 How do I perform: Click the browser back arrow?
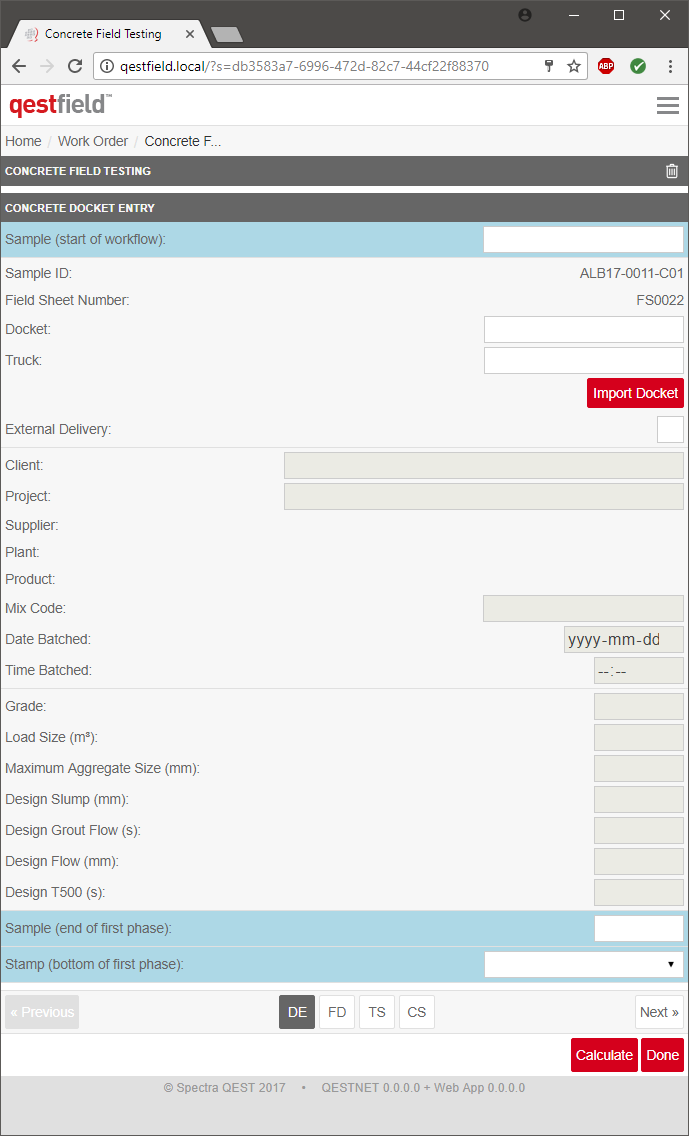pyautogui.click(x=19, y=66)
